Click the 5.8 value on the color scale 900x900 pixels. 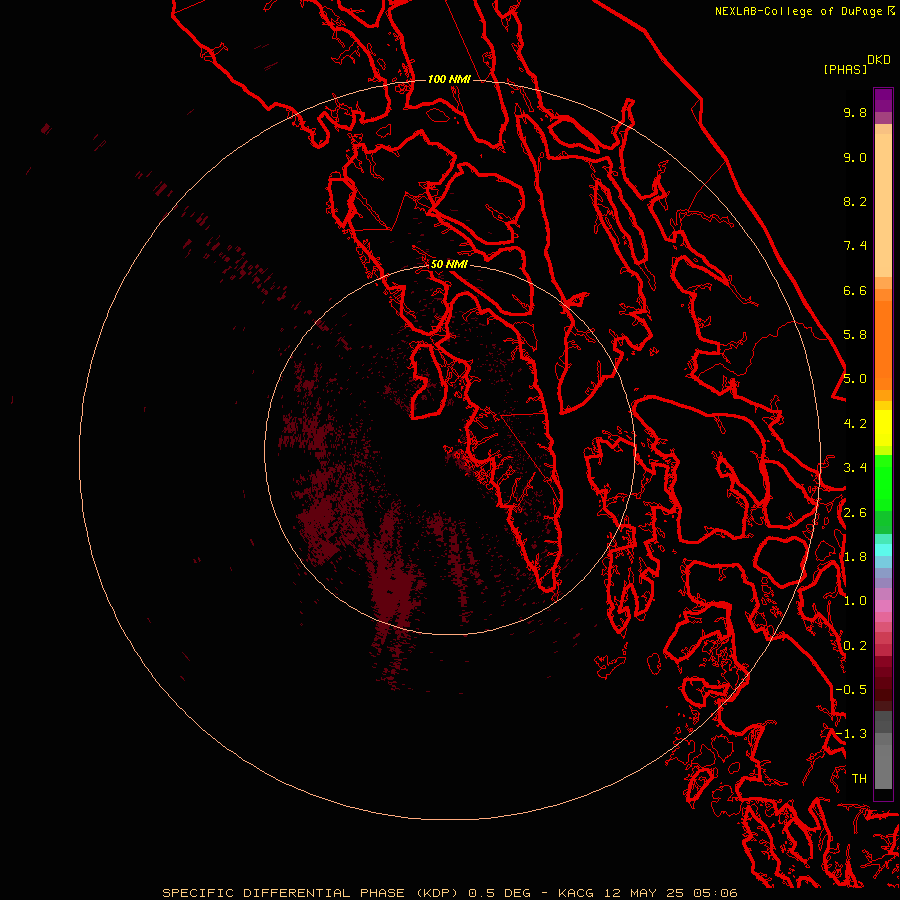click(855, 335)
